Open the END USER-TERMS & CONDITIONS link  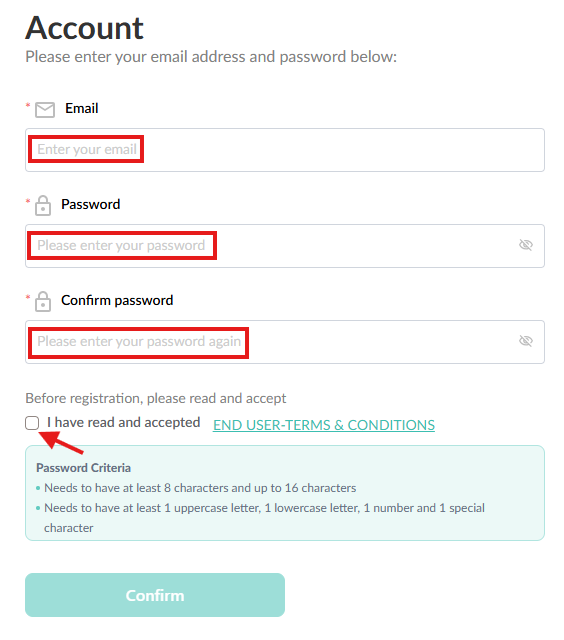(324, 425)
